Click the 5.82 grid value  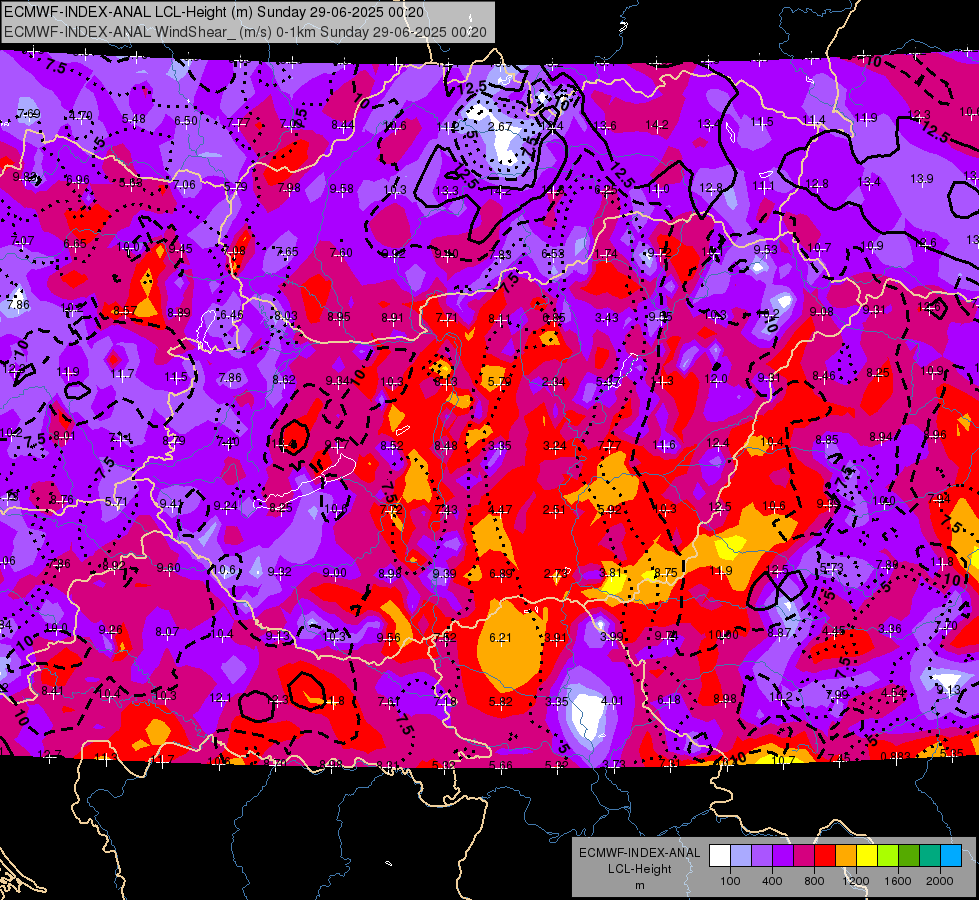pyautogui.click(x=501, y=701)
